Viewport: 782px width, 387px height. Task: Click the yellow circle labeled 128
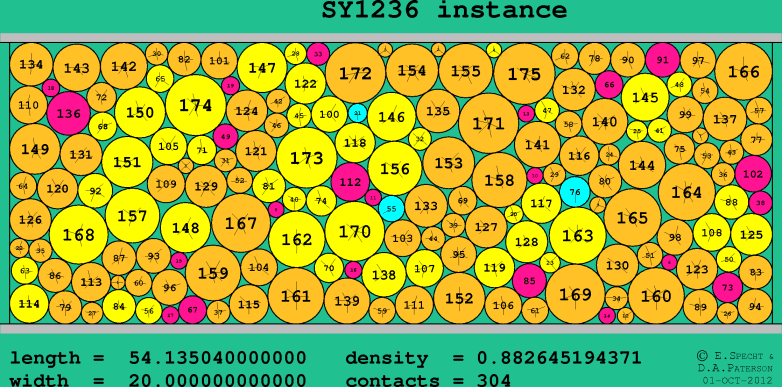tap(527, 242)
